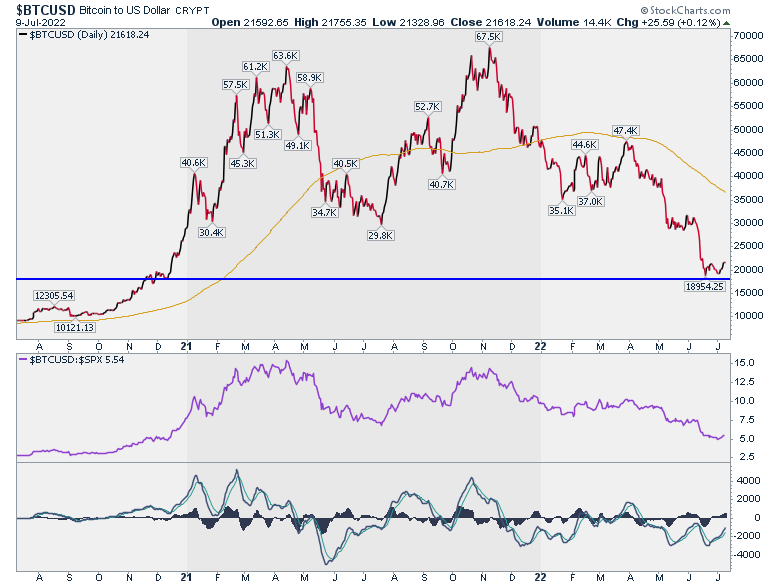Click the 15.0 ratio axis label

click(x=745, y=363)
